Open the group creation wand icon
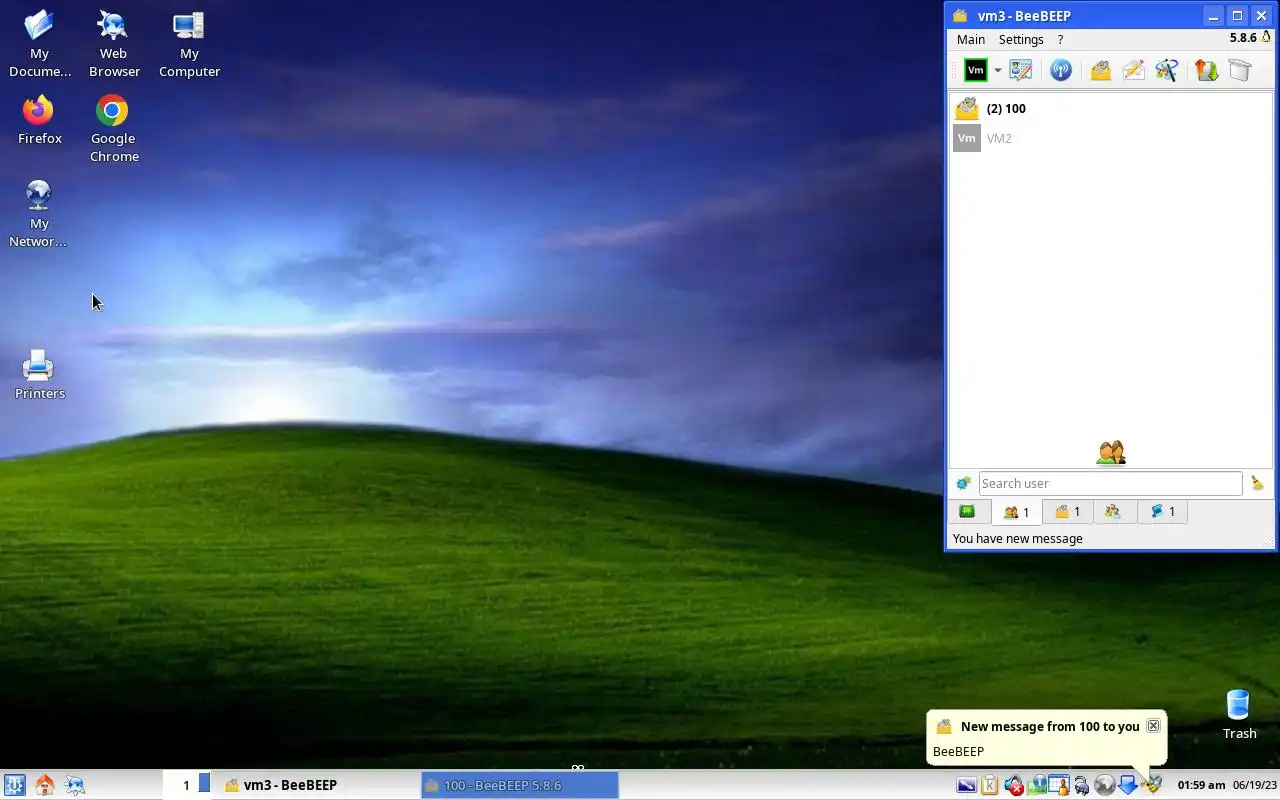The height and width of the screenshot is (800, 1280). [x=1166, y=70]
